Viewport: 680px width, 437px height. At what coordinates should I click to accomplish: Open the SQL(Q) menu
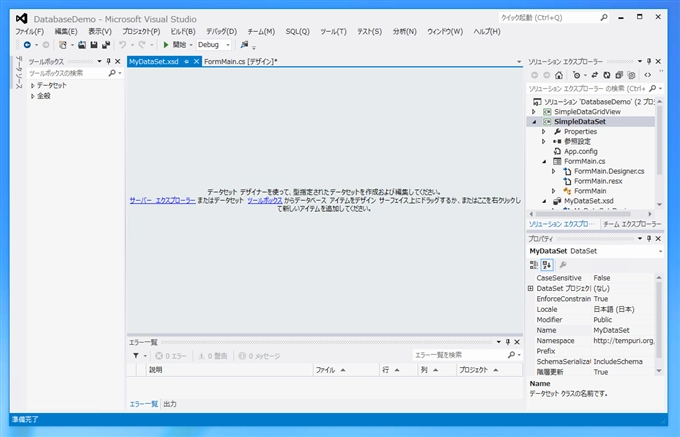pyautogui.click(x=298, y=32)
